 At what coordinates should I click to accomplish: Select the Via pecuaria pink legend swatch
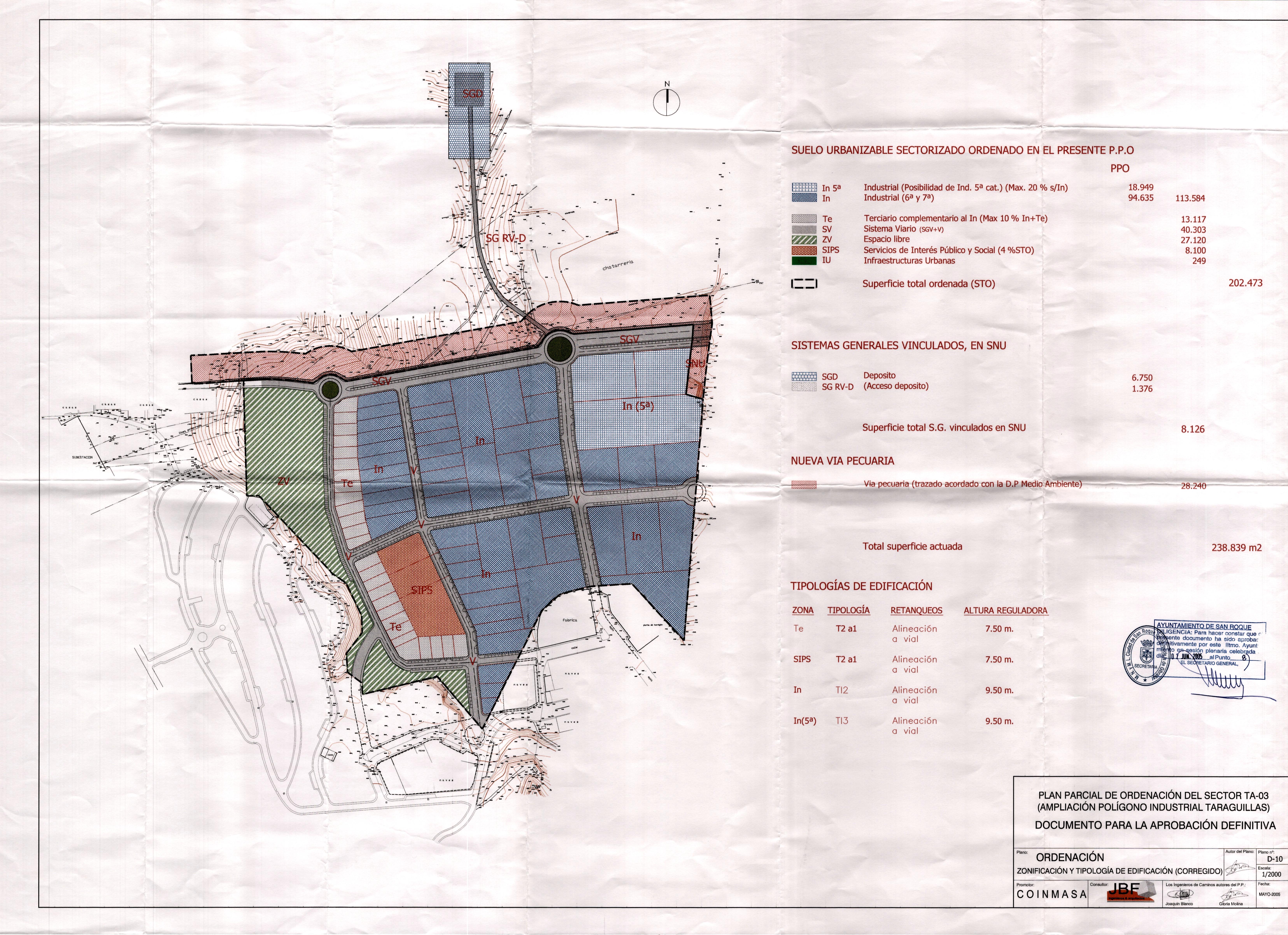point(804,485)
